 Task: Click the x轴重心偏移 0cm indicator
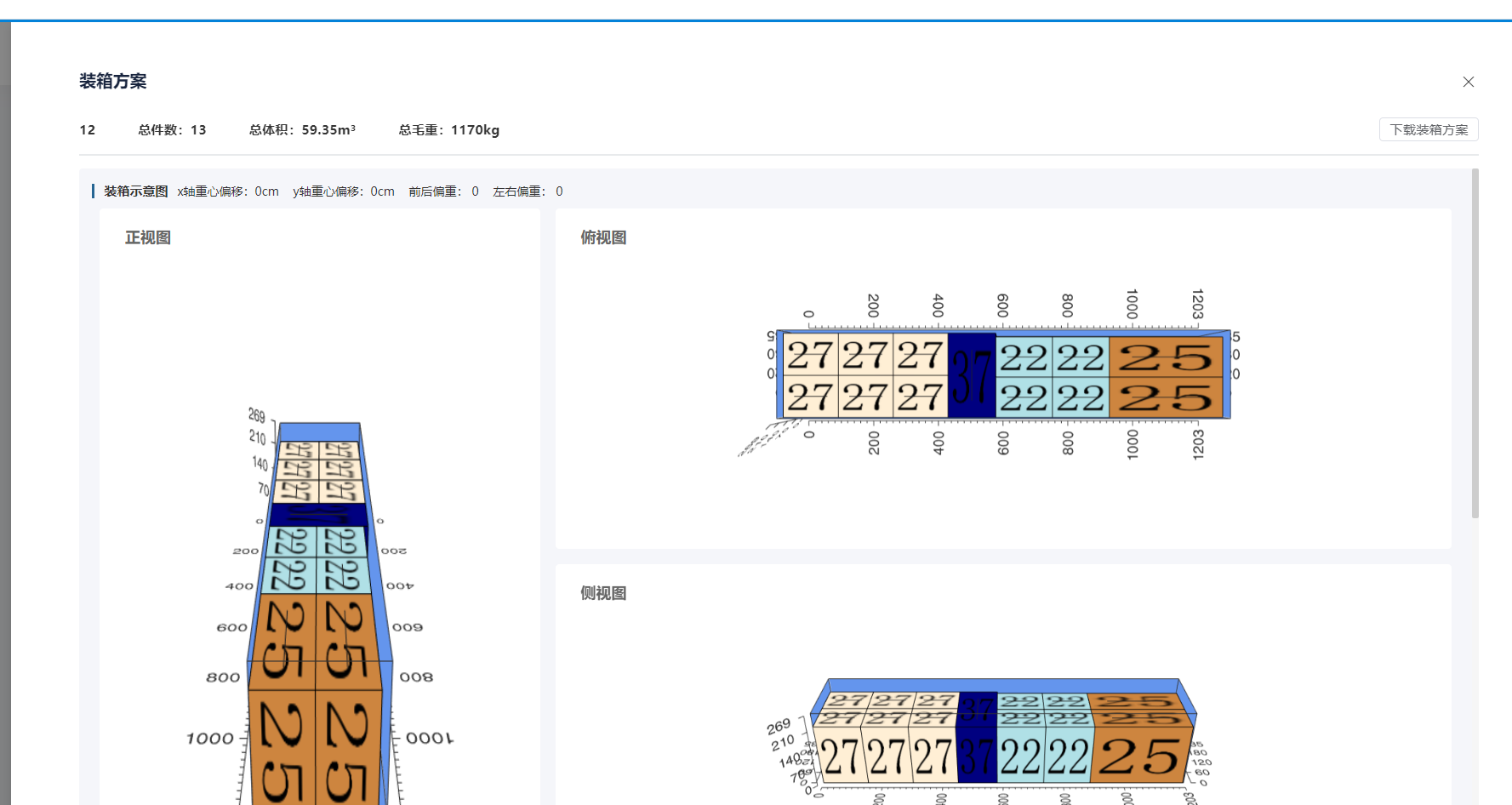[x=228, y=191]
